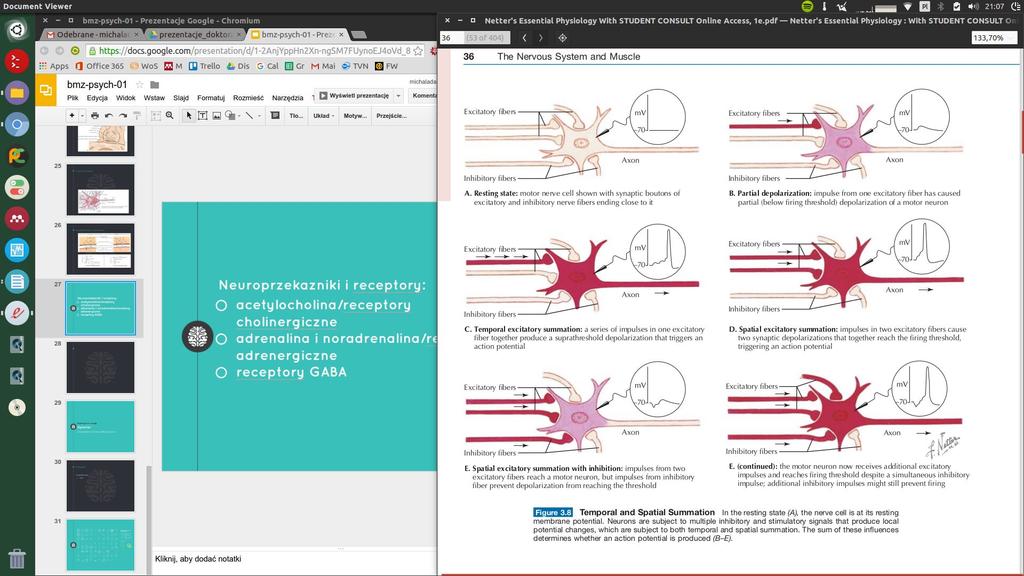Expand the shape tool dropdown arrow
Image resolution: width=1024 pixels, height=576 pixels.
240,116
